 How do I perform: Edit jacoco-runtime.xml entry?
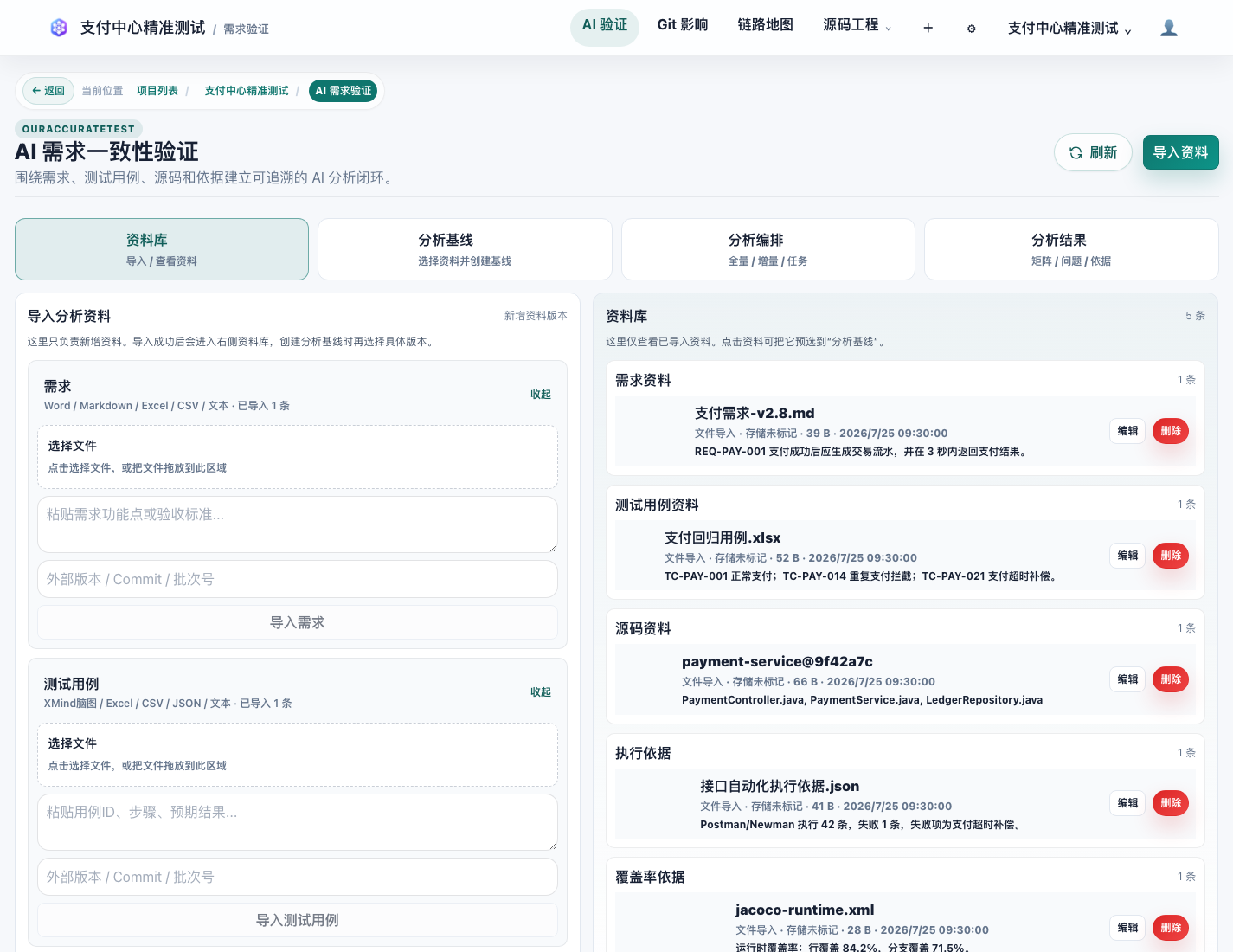pyautogui.click(x=1127, y=928)
